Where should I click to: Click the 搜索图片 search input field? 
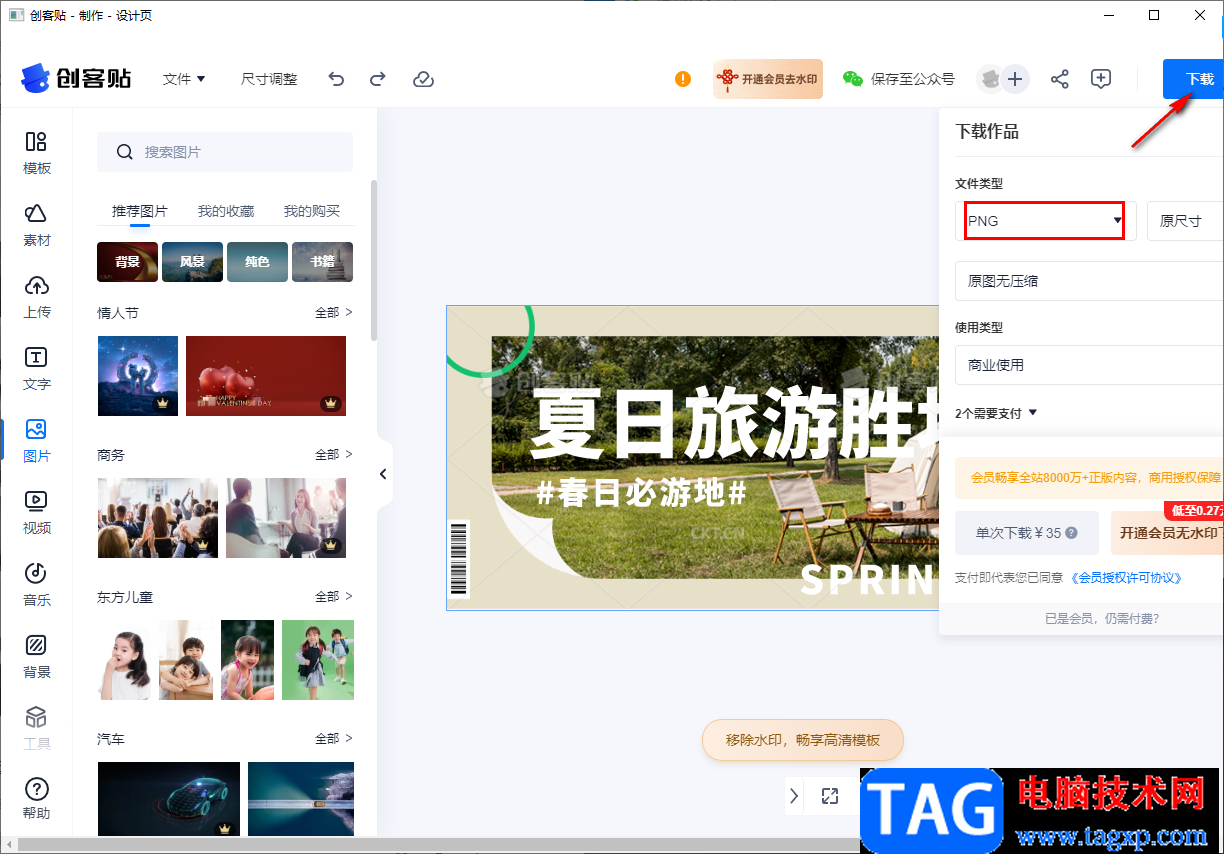(225, 152)
